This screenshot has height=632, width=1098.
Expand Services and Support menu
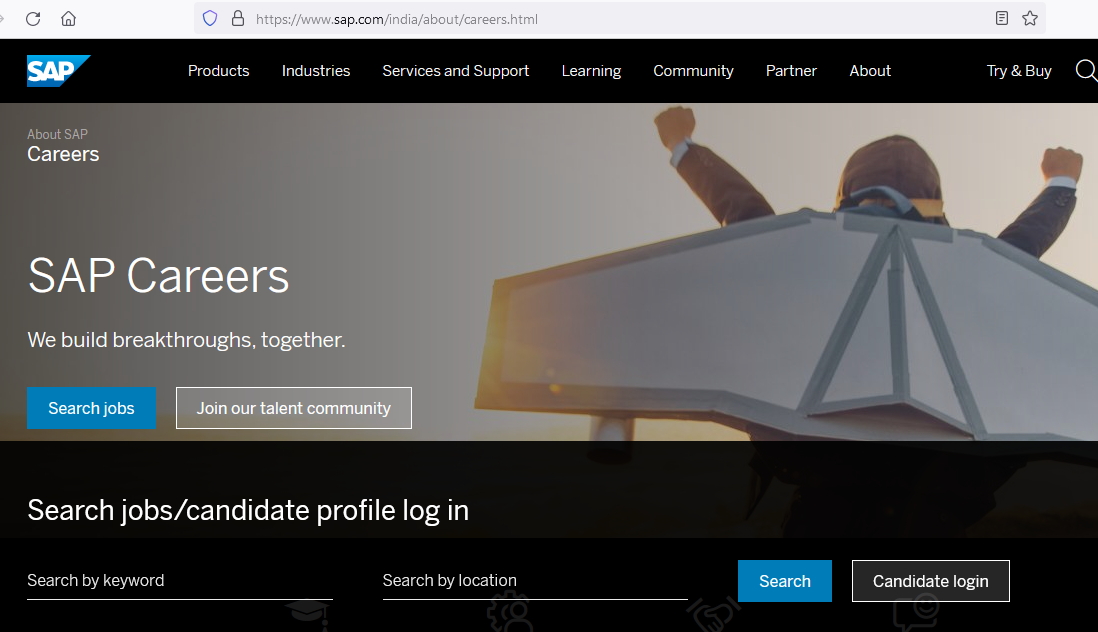click(456, 71)
